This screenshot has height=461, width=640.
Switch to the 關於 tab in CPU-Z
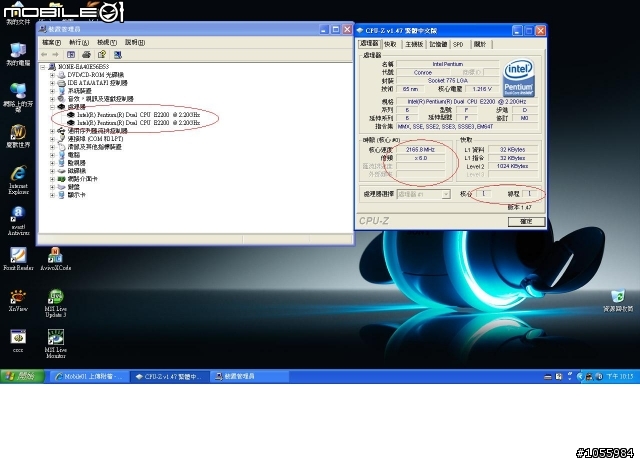(480, 44)
